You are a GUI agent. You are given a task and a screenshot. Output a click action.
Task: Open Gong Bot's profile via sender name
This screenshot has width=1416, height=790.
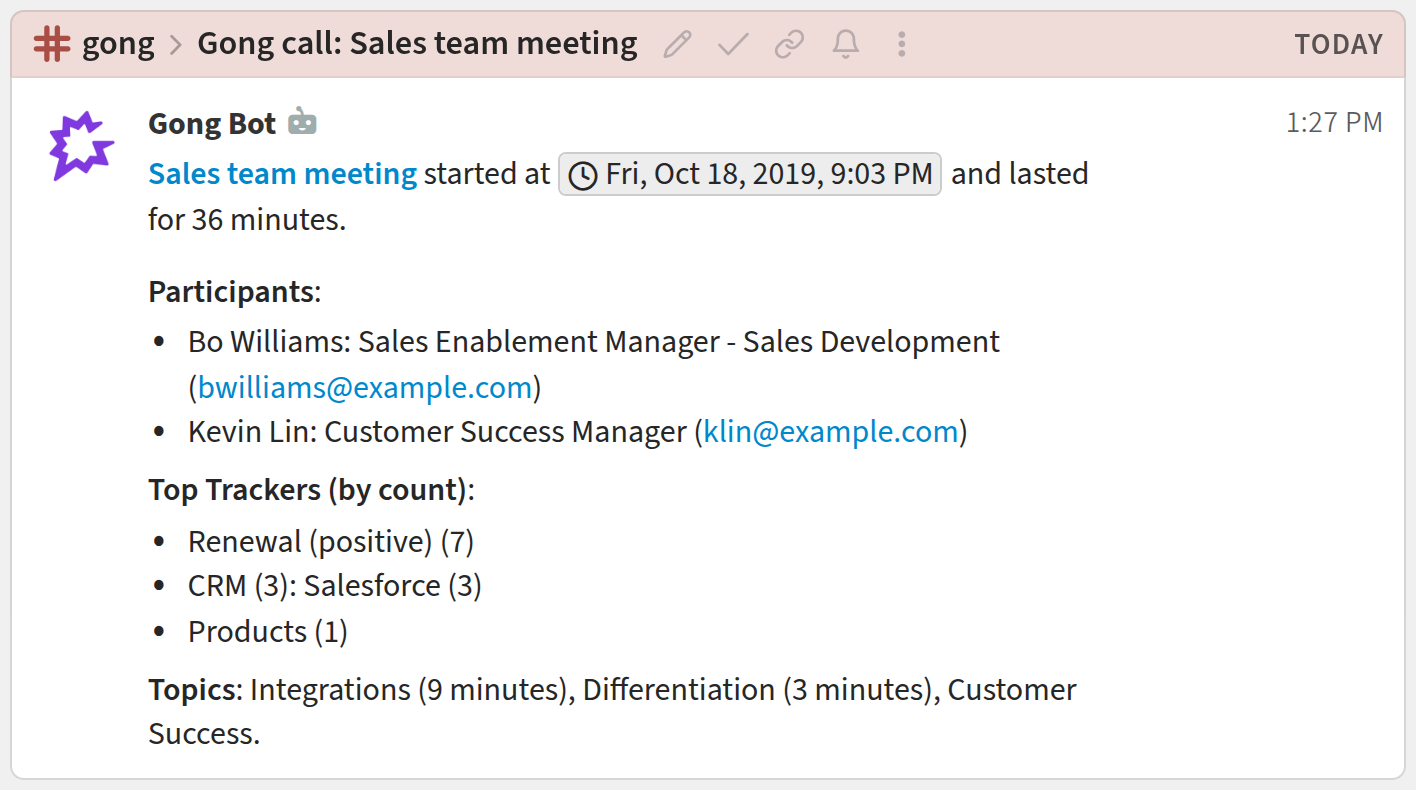click(x=212, y=124)
